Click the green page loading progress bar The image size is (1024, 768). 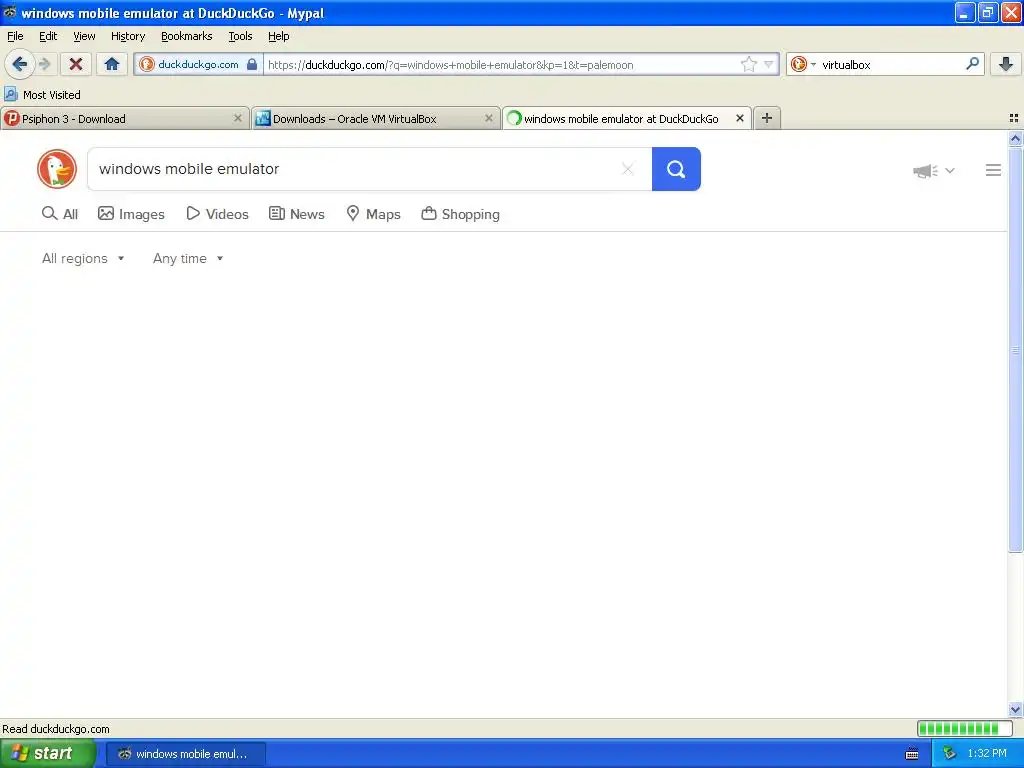[965, 728]
